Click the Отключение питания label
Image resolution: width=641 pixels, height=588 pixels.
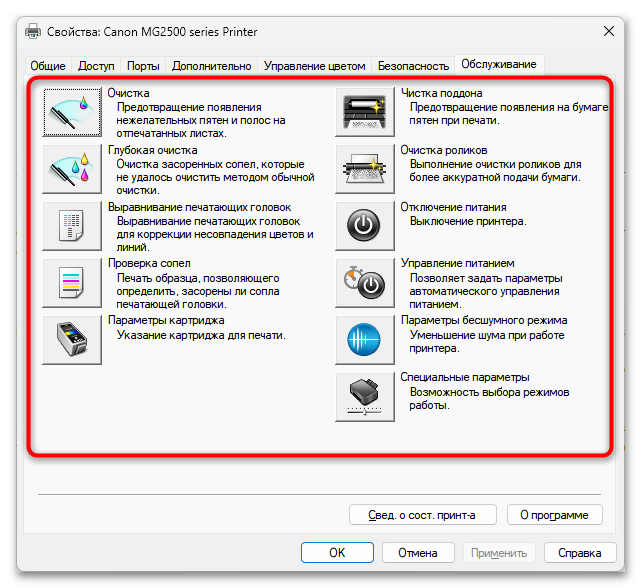pos(453,207)
